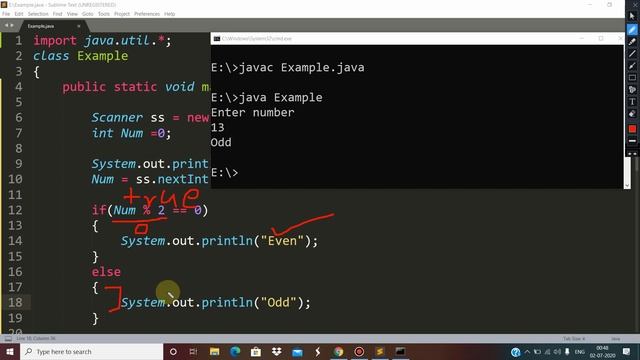
Task: Toggle the Sublime side bar status icon
Action: click(x=8, y=339)
